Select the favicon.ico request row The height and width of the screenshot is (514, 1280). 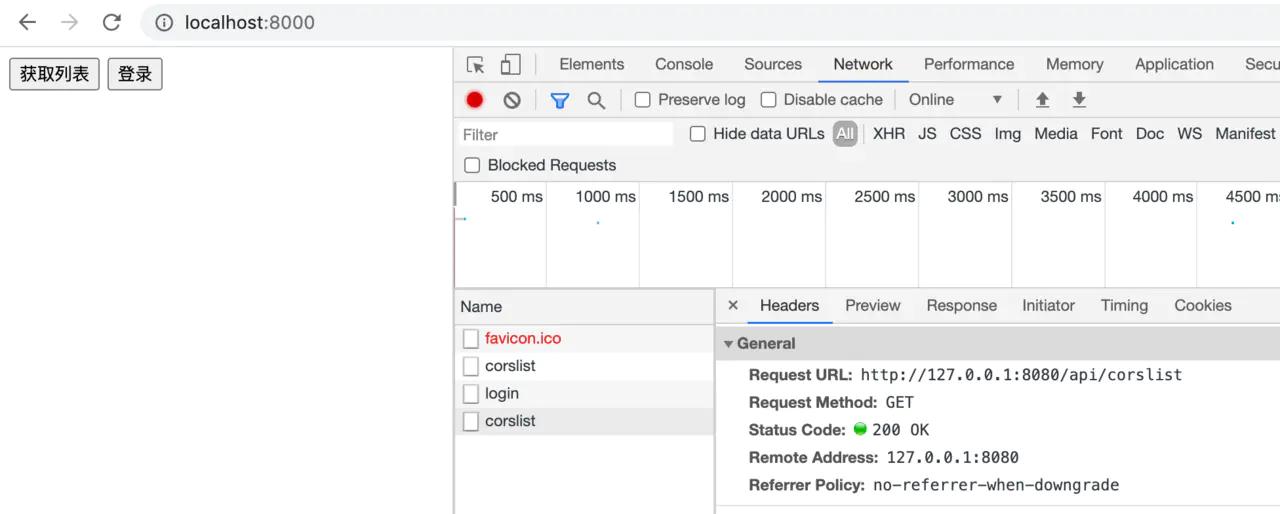point(585,339)
